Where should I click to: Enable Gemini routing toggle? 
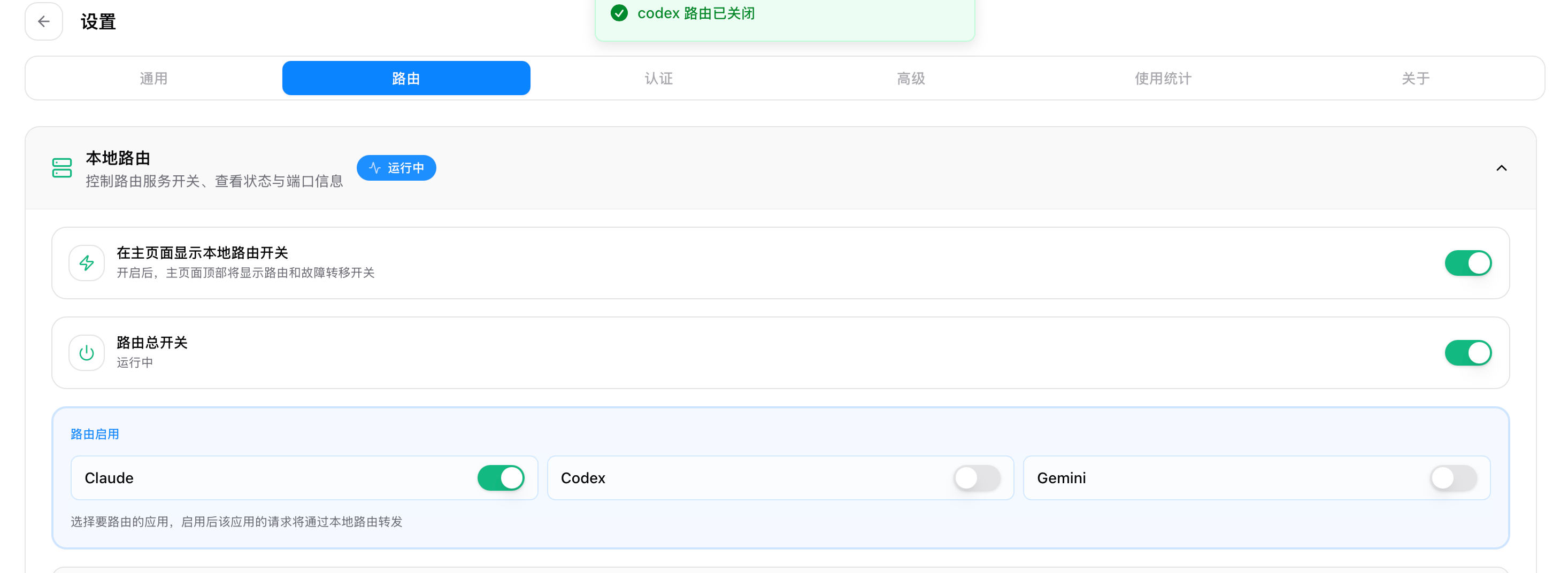point(1453,478)
